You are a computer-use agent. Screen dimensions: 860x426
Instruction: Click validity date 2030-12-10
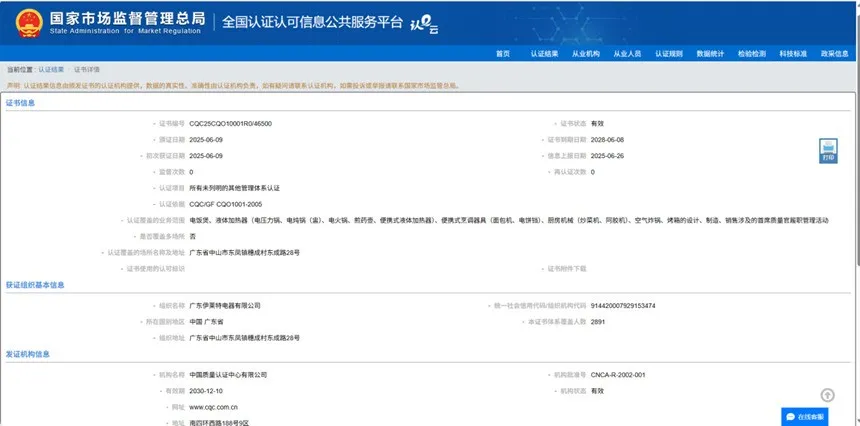coord(206,391)
